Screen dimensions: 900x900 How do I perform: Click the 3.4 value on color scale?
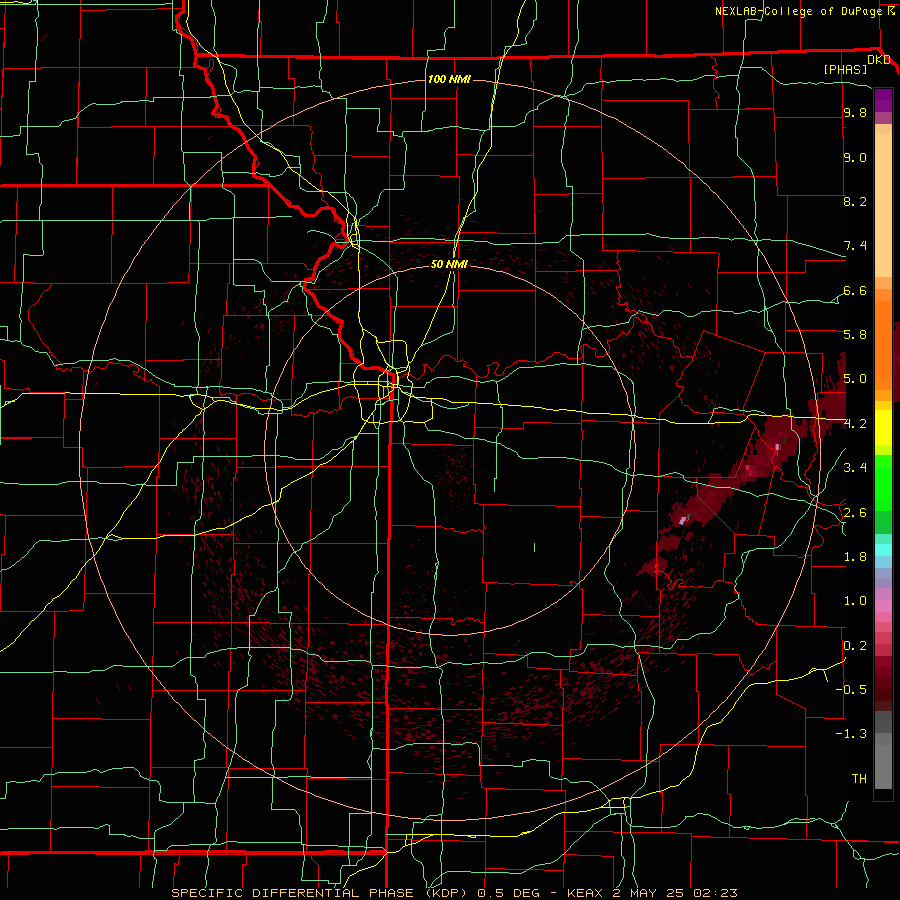coord(855,468)
